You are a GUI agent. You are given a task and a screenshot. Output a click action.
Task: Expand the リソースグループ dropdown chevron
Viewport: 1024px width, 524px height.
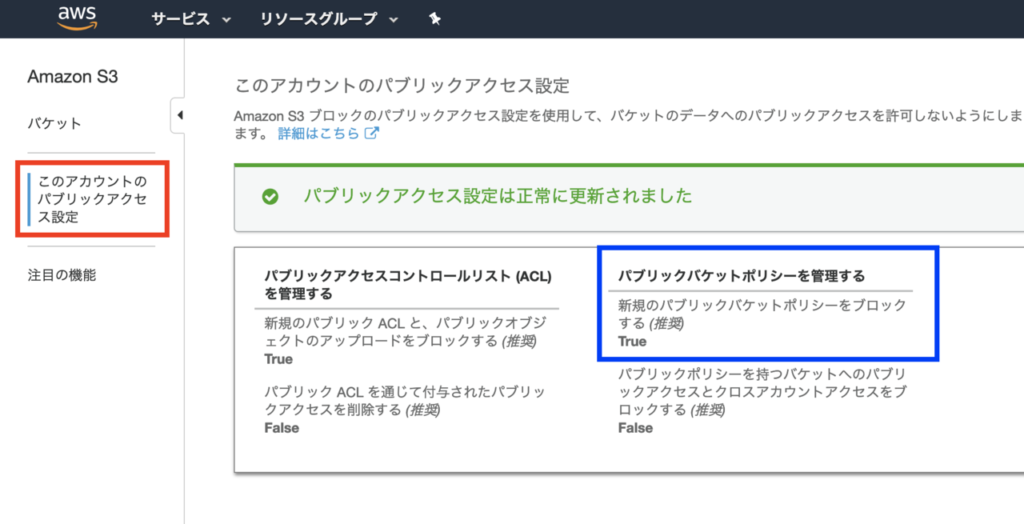pyautogui.click(x=393, y=20)
